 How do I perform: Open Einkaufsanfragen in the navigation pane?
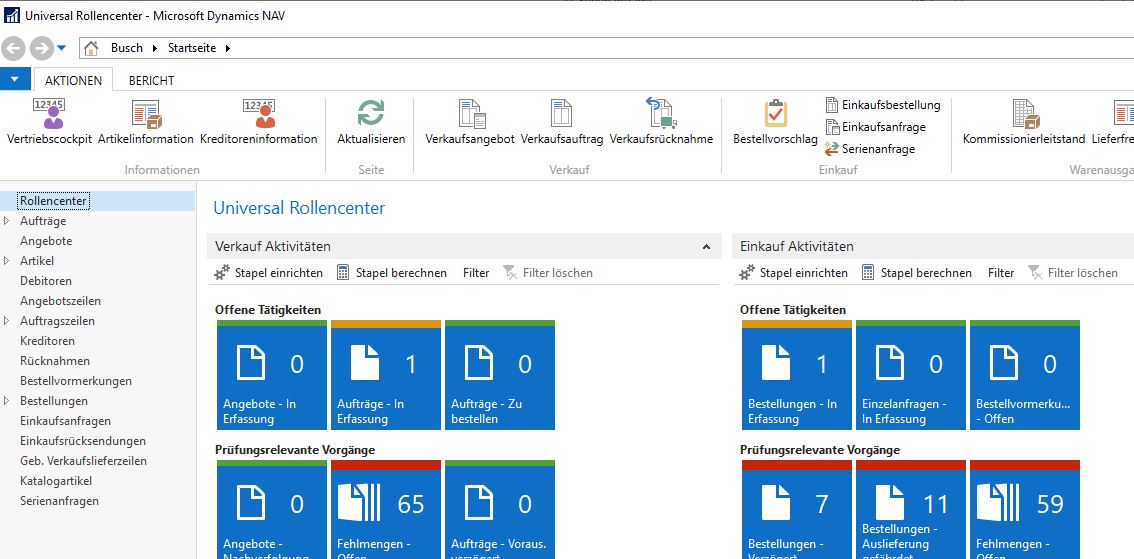66,421
